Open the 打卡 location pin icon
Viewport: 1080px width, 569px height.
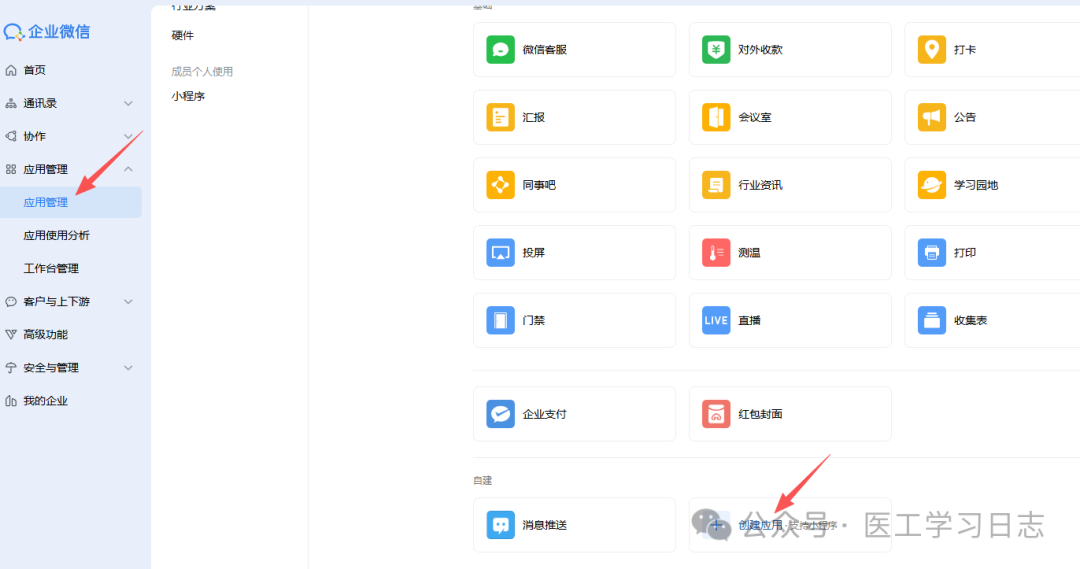coord(931,50)
